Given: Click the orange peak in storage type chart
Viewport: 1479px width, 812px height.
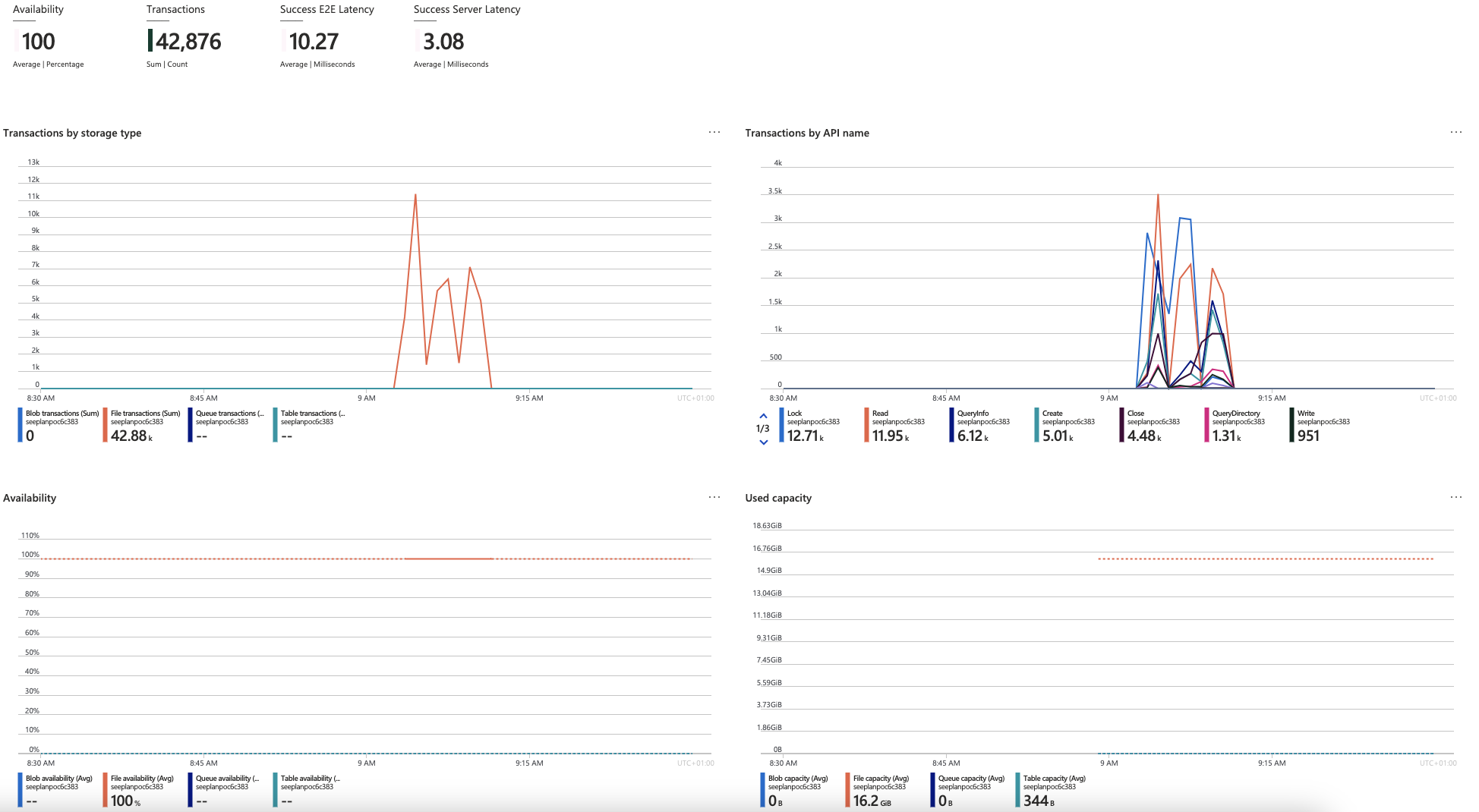Looking at the screenshot, I should click(x=415, y=196).
